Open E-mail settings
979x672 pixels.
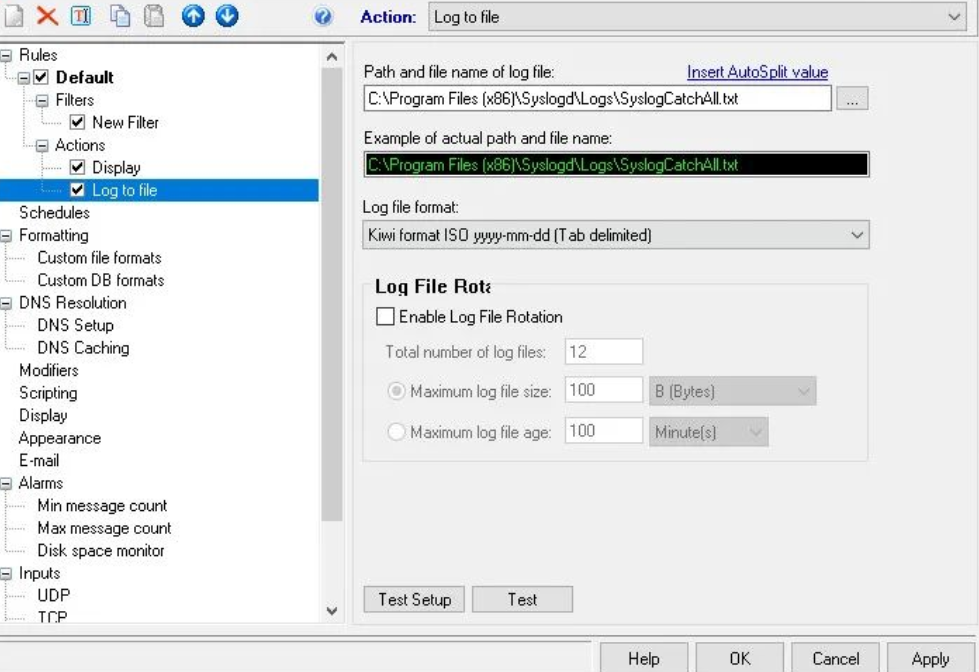(39, 461)
